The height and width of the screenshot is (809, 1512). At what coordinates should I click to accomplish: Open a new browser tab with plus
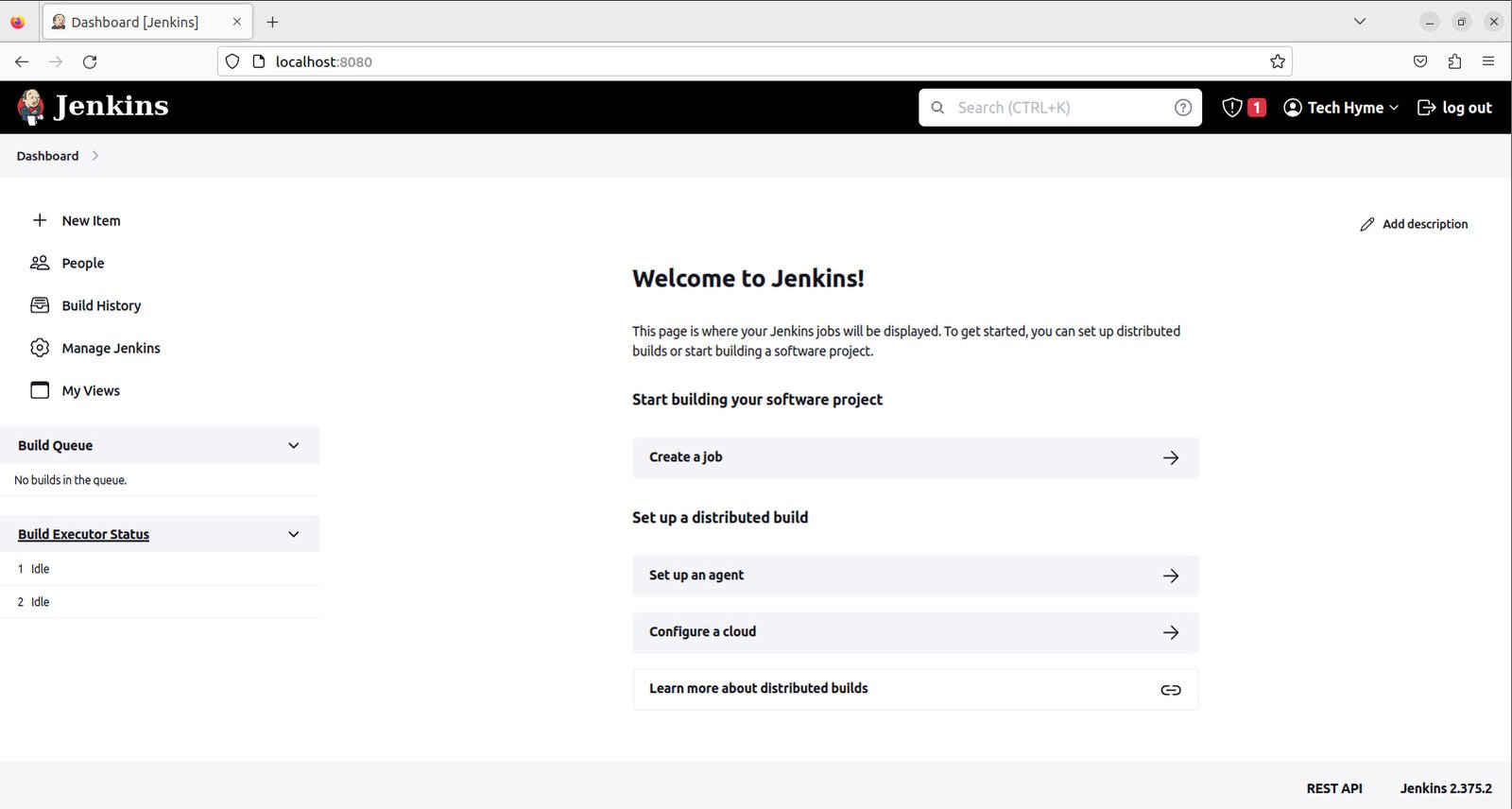coord(272,22)
